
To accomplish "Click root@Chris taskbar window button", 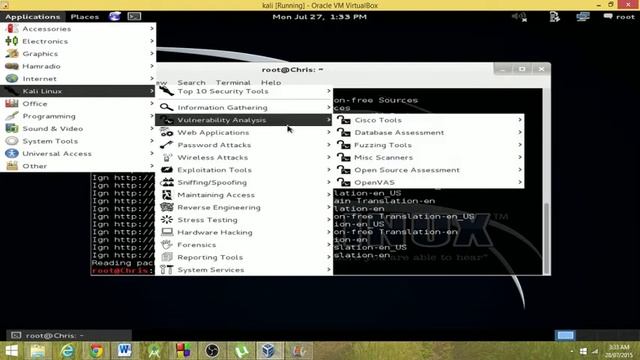I will pos(69,335).
